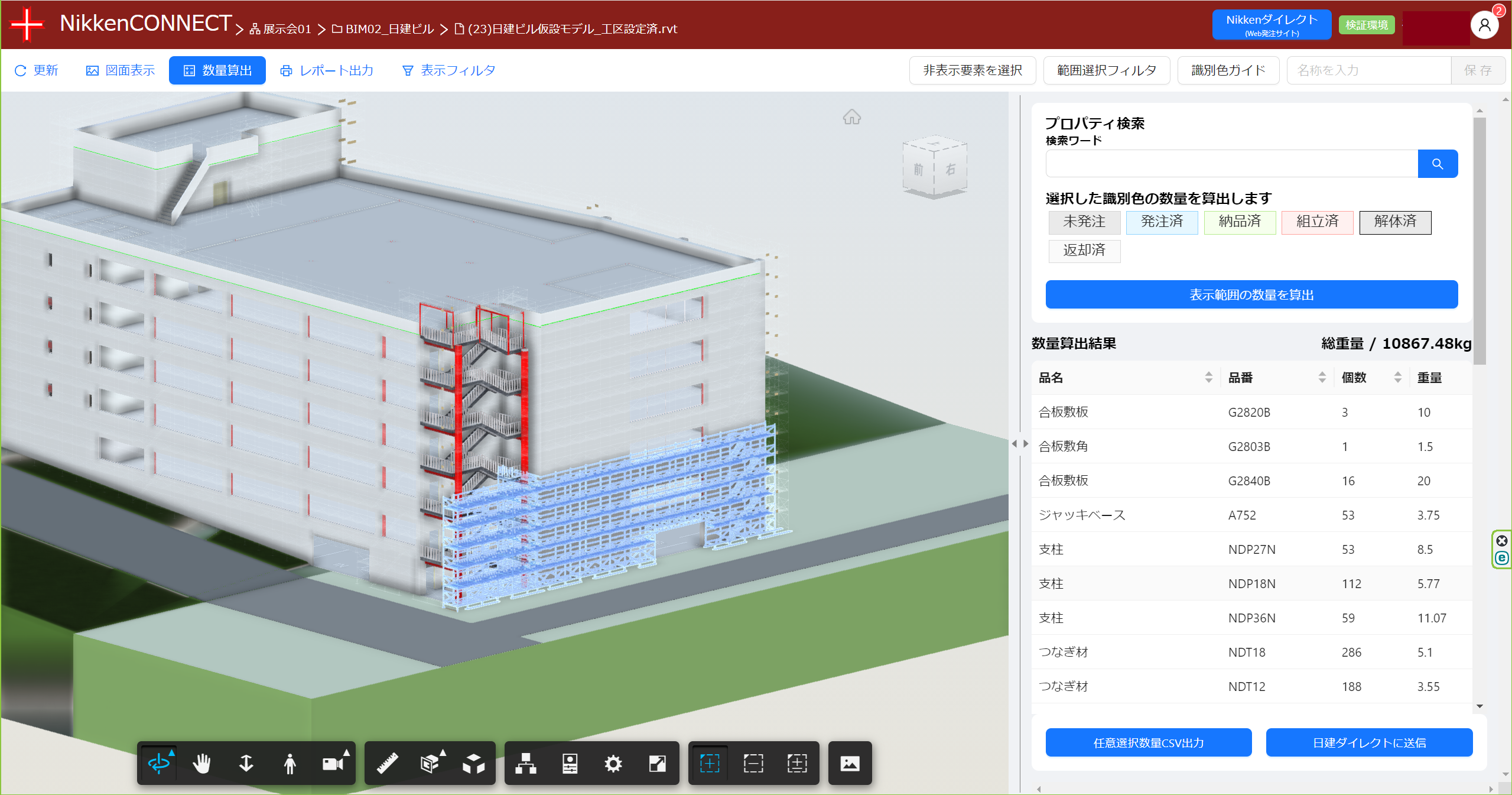Image resolution: width=1512 pixels, height=795 pixels.
Task: Toggle the 組立済 status color filter
Action: (1317, 222)
